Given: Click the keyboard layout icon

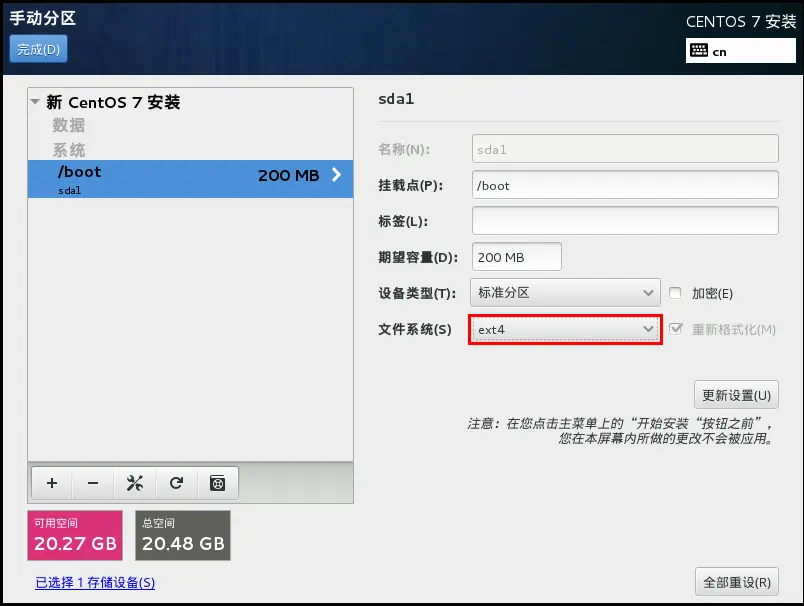Looking at the screenshot, I should pyautogui.click(x=699, y=50).
